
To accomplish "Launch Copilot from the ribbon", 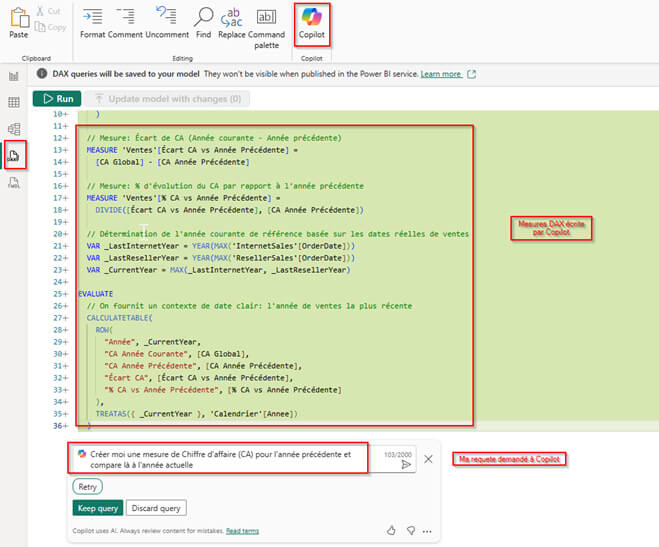I will click(x=311, y=24).
